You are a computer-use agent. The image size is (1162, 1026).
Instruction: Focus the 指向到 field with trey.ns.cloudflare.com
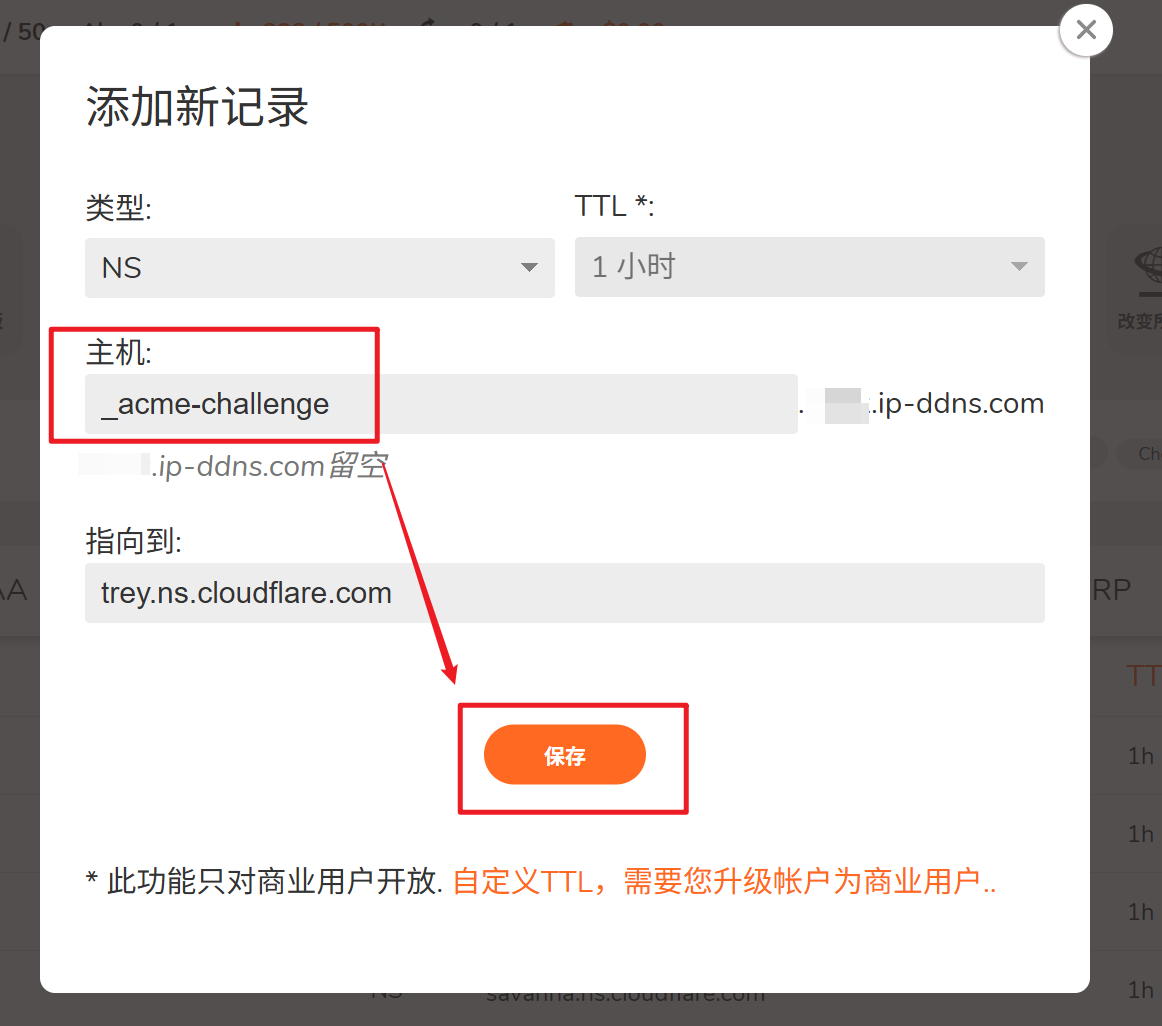tap(565, 593)
